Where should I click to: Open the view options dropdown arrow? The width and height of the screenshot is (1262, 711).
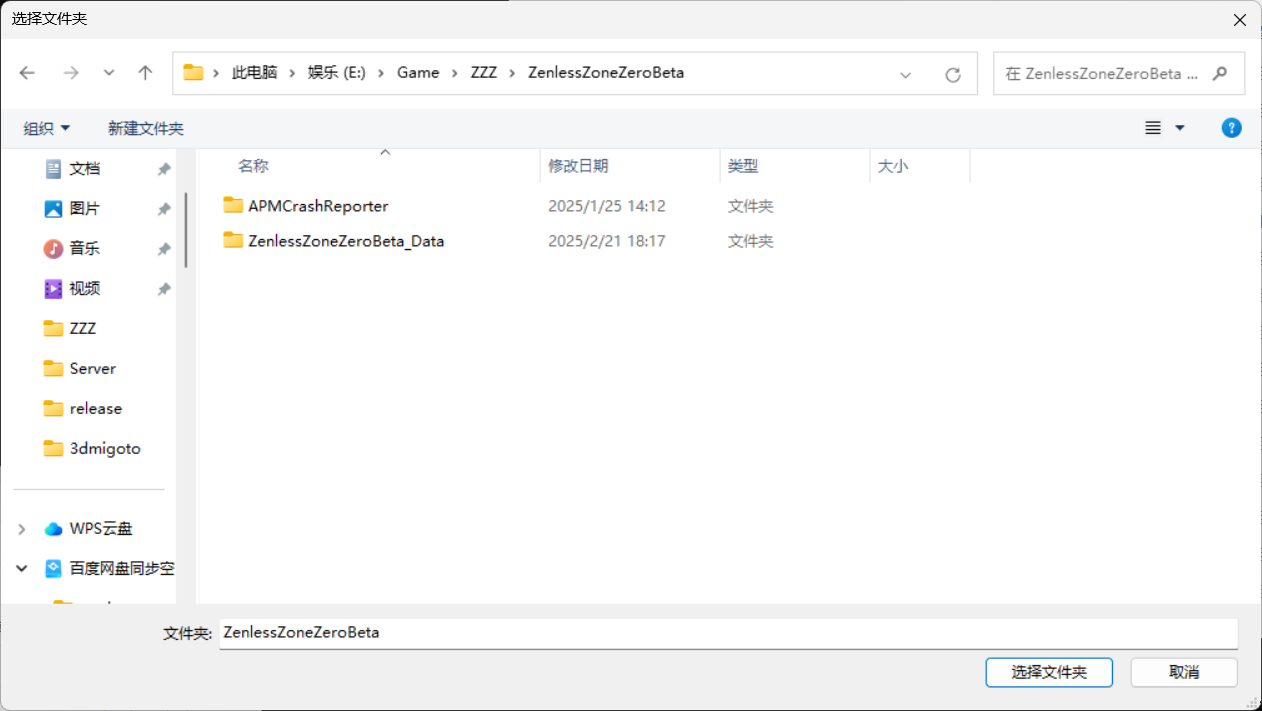click(1179, 128)
